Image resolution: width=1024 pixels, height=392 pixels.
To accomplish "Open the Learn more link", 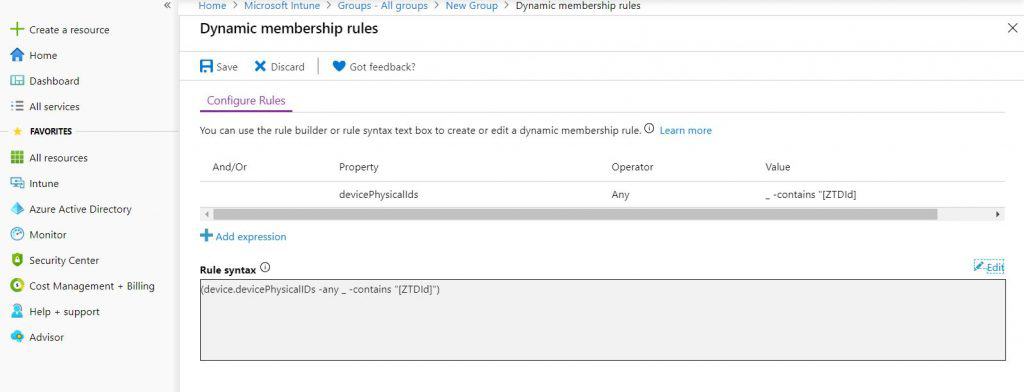I will (686, 131).
